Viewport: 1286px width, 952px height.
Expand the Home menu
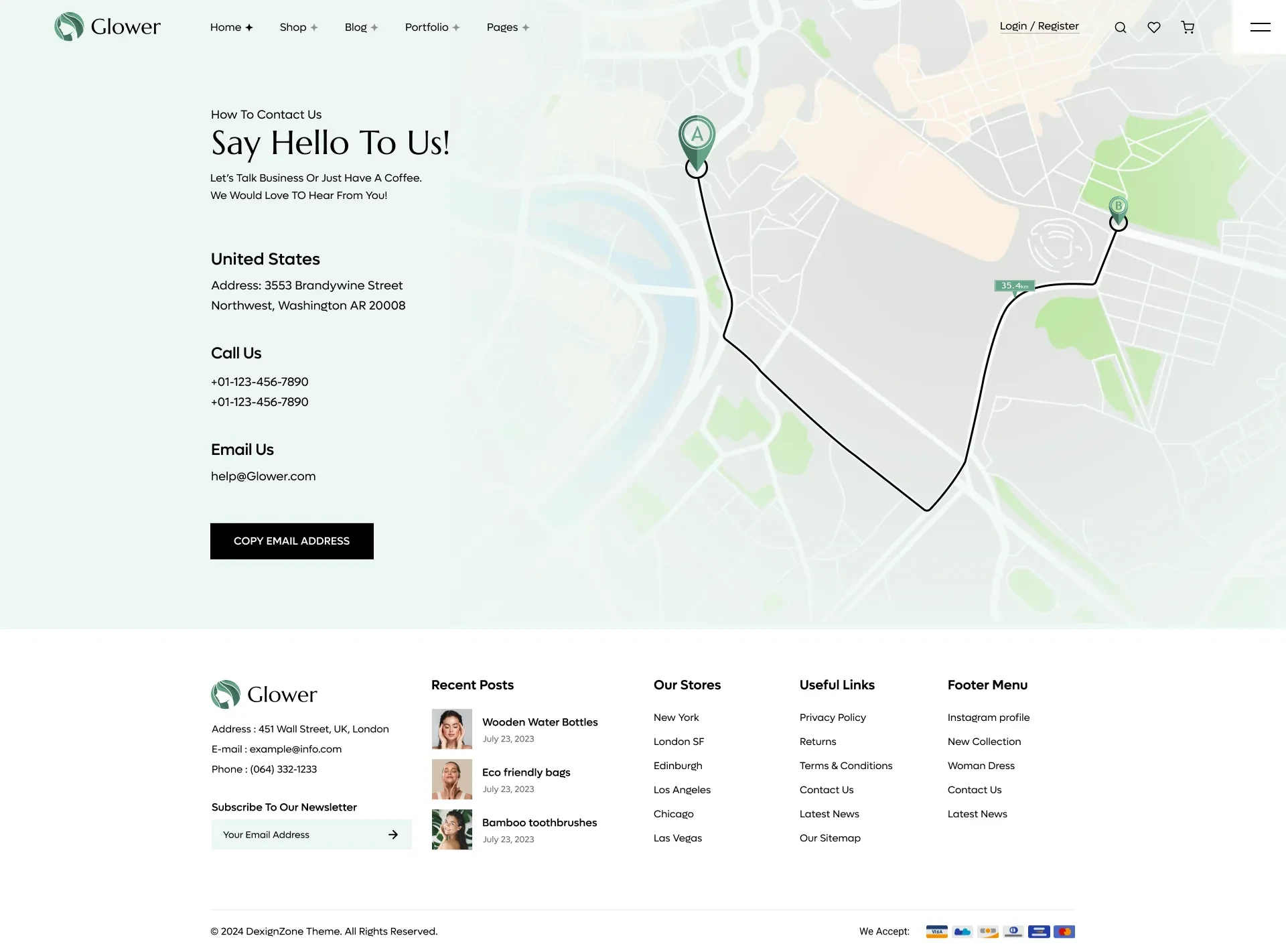pyautogui.click(x=232, y=27)
